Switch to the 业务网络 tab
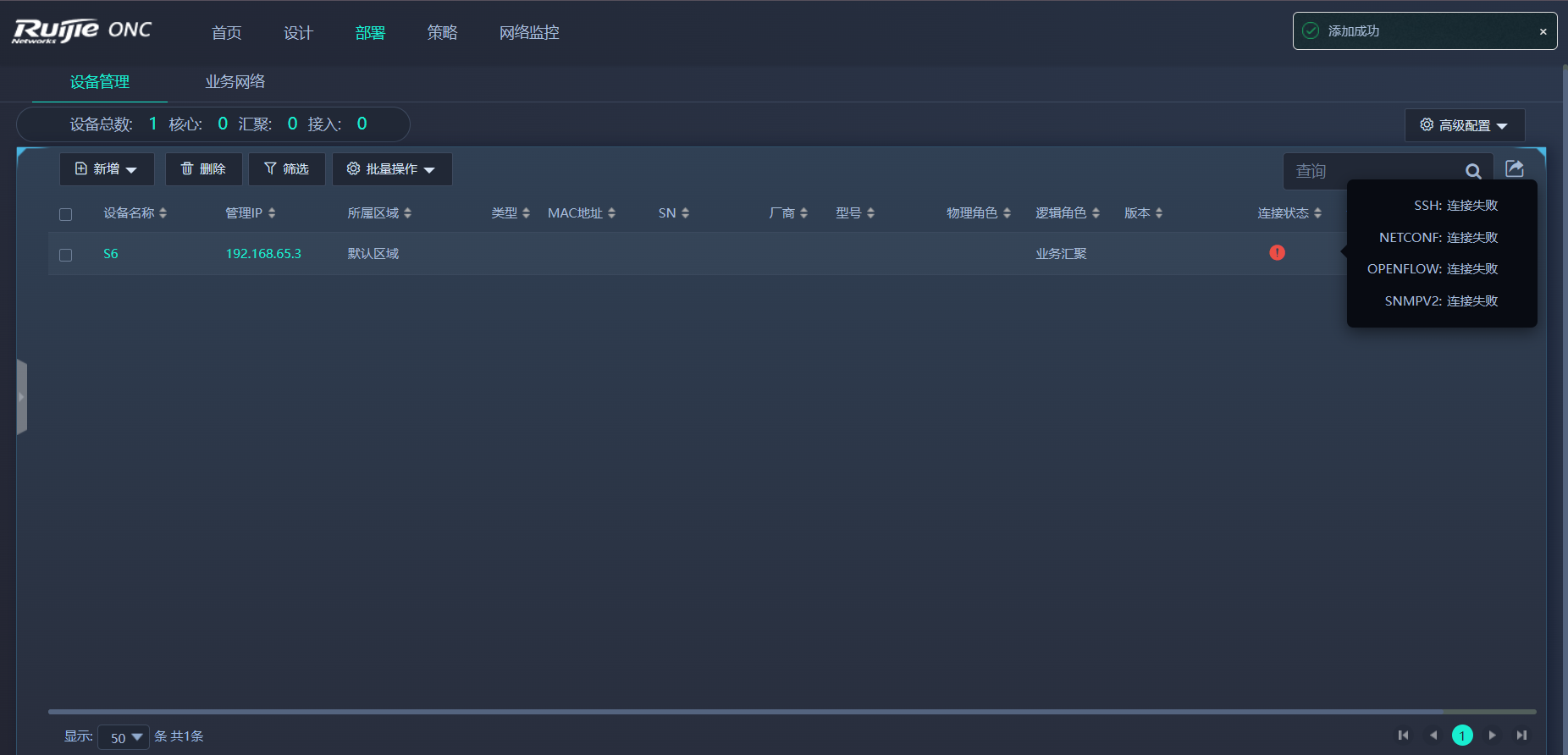The image size is (1568, 755). click(x=235, y=82)
